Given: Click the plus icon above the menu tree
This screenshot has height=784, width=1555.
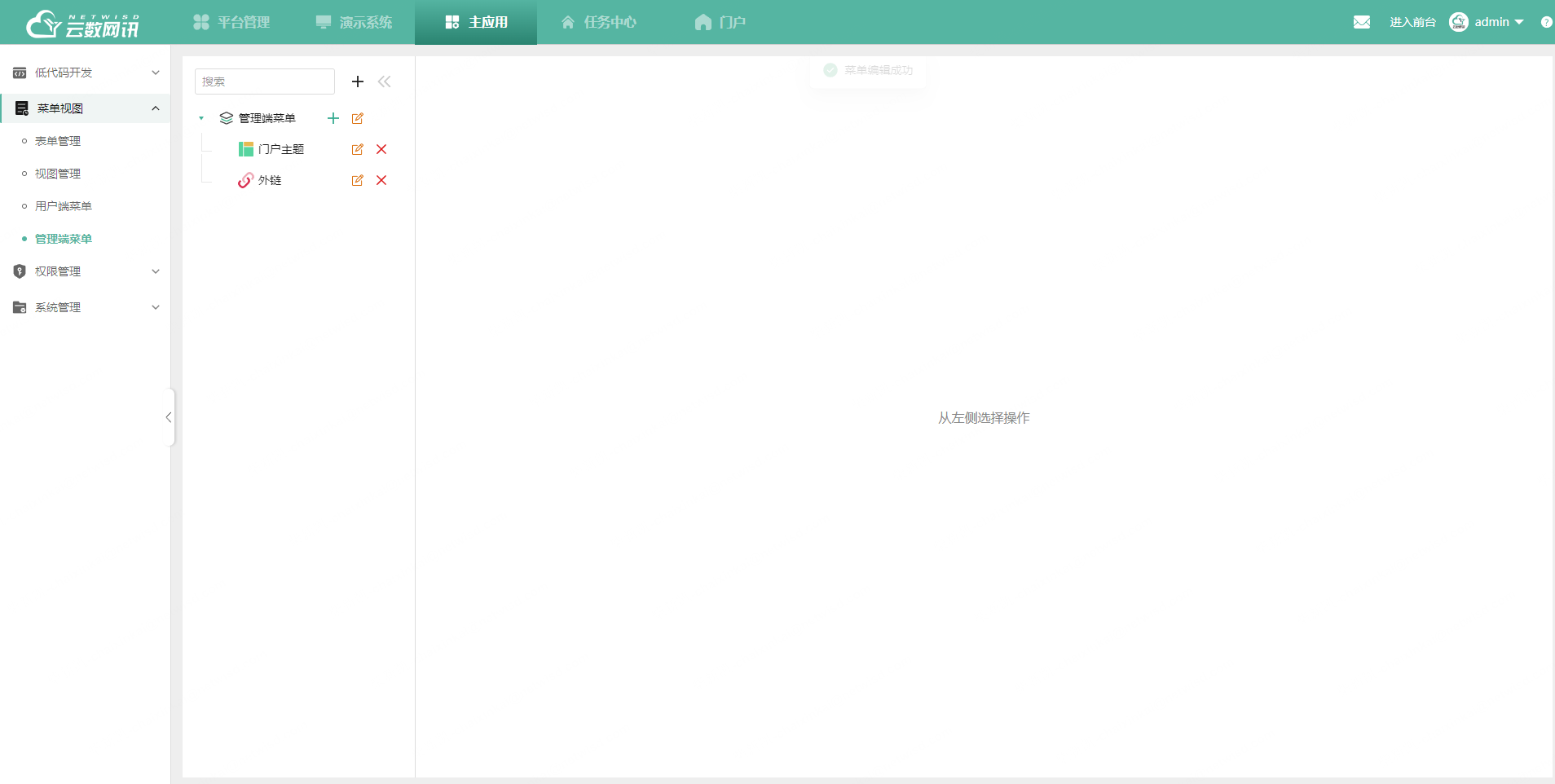Looking at the screenshot, I should (358, 81).
